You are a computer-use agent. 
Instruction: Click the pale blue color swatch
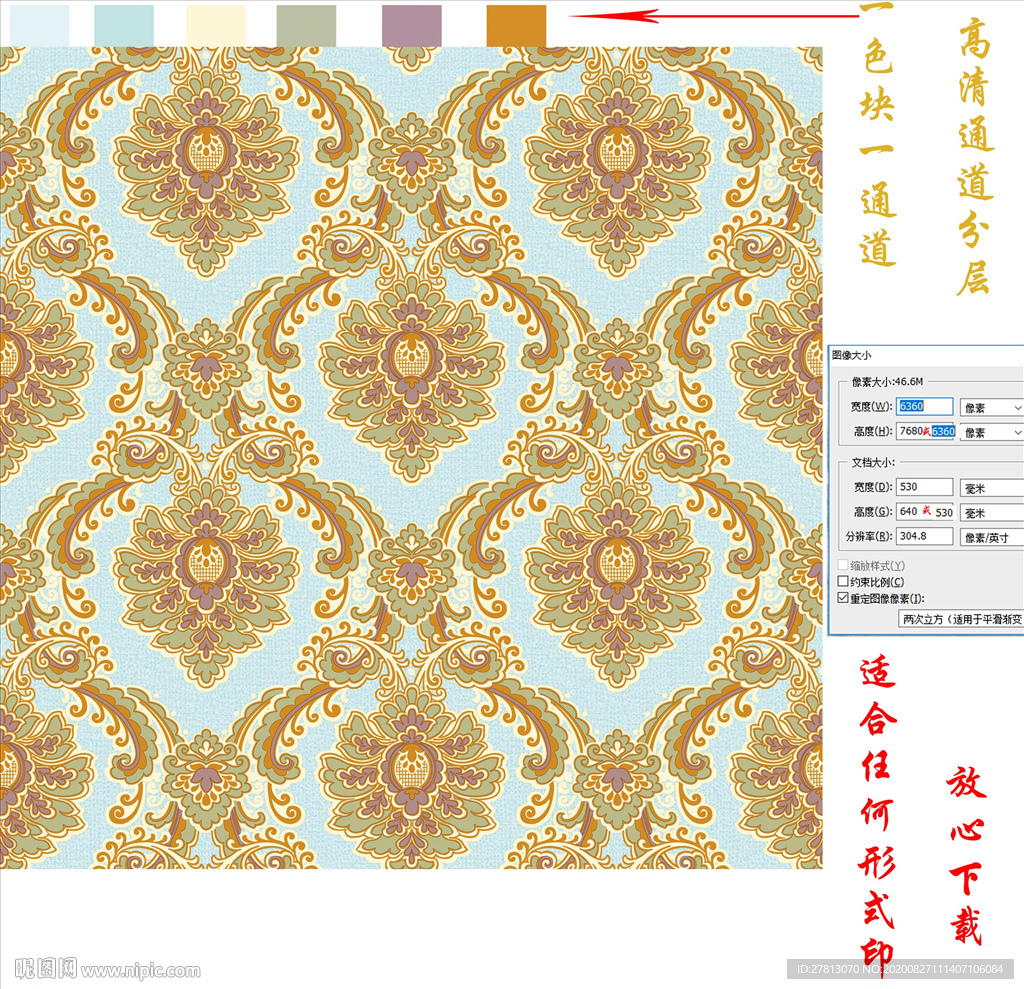coord(40,25)
